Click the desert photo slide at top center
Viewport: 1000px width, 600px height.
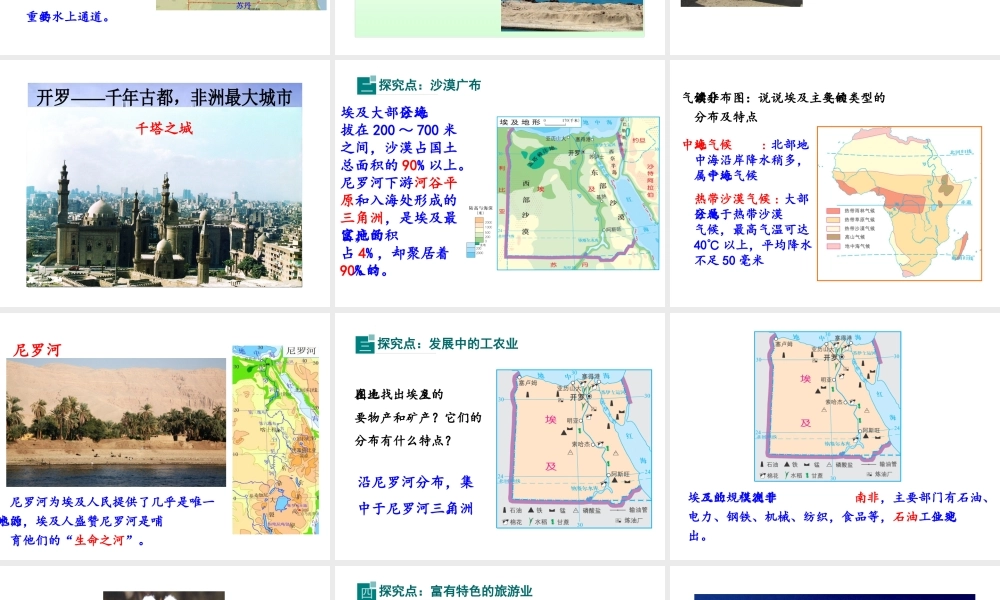coord(500,27)
